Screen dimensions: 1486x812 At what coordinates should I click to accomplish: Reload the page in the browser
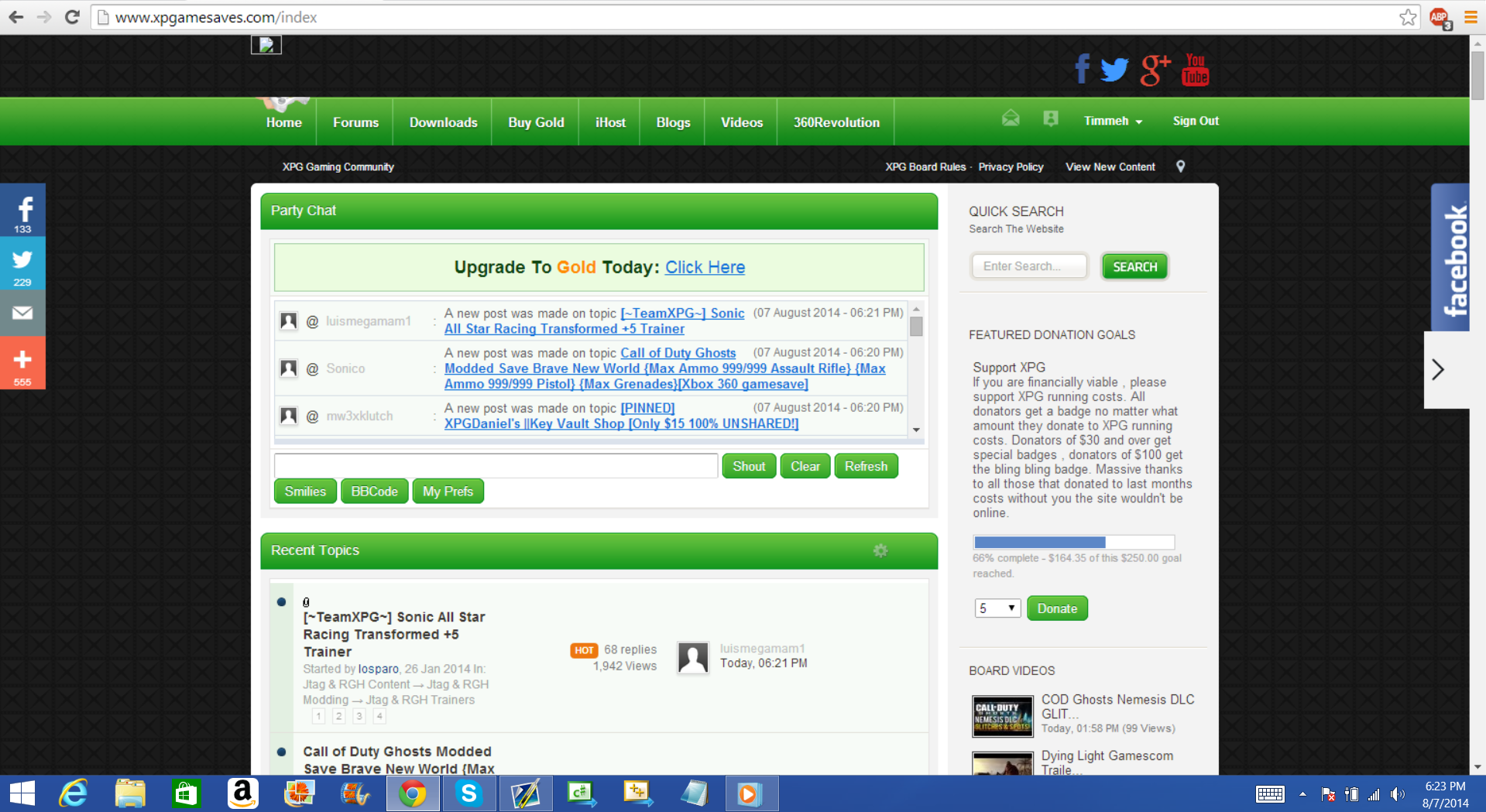72,17
